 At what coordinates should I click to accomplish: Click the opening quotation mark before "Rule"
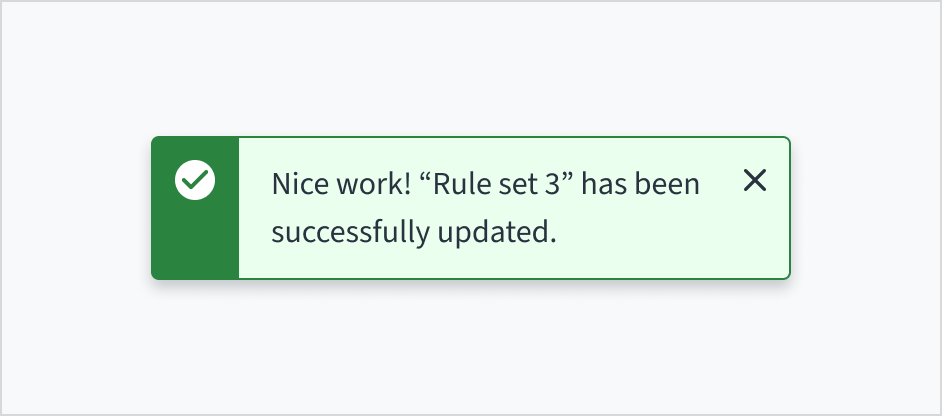425,178
